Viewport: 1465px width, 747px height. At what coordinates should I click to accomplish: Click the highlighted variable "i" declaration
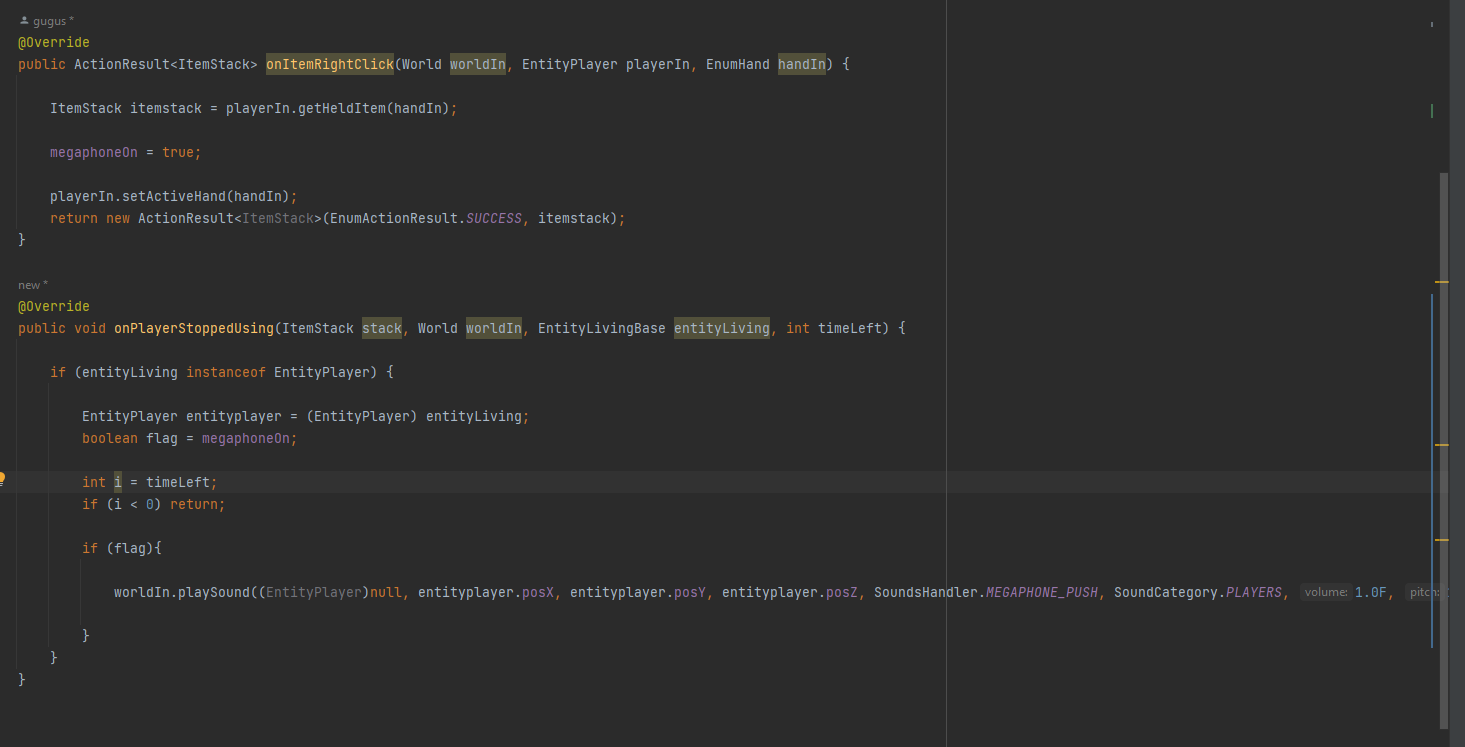pyautogui.click(x=117, y=482)
